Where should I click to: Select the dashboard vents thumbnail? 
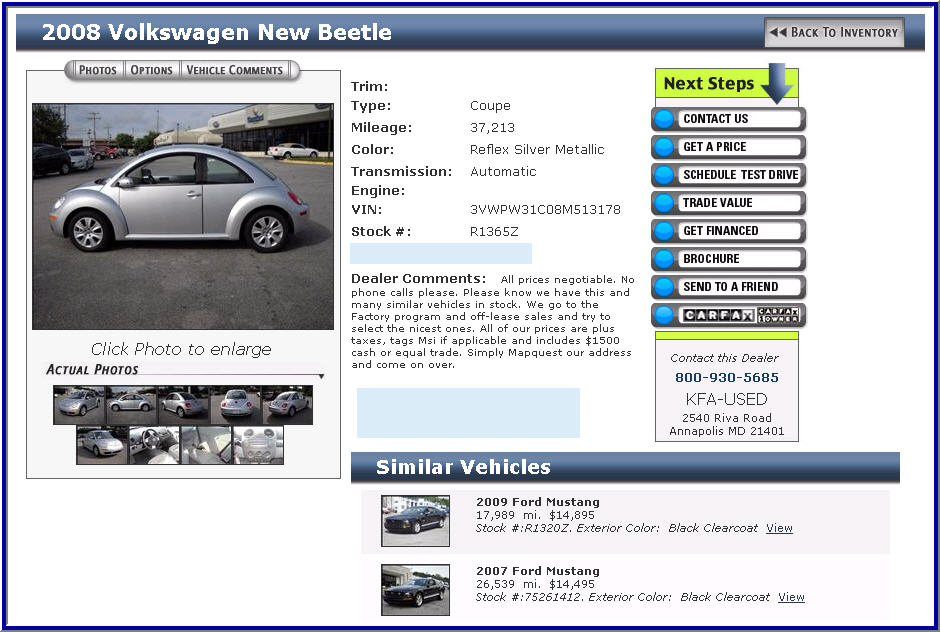[x=258, y=445]
